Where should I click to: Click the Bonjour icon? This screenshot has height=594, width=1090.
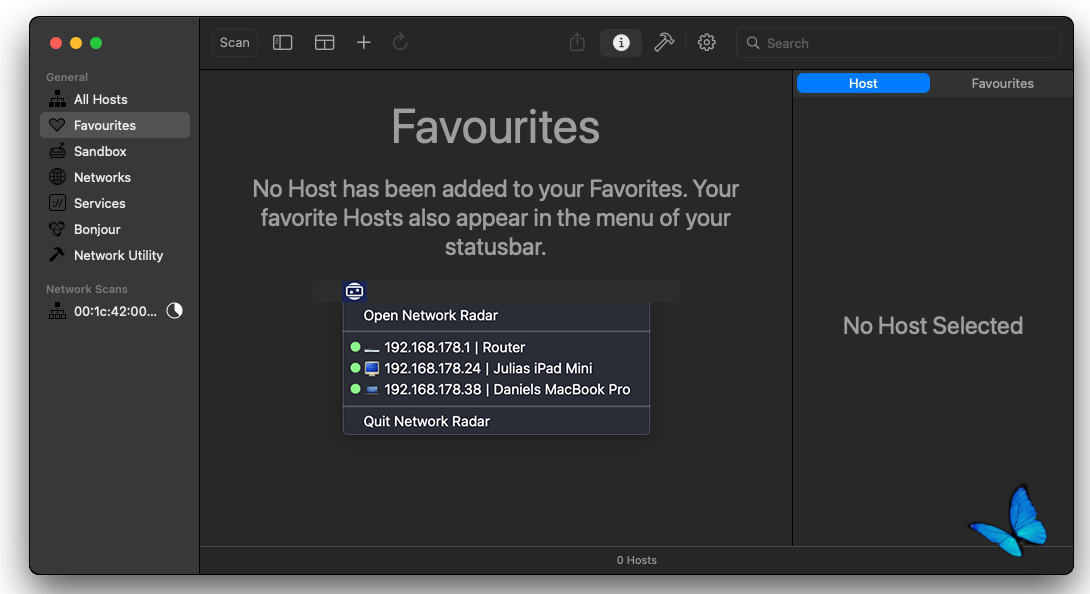(57, 229)
